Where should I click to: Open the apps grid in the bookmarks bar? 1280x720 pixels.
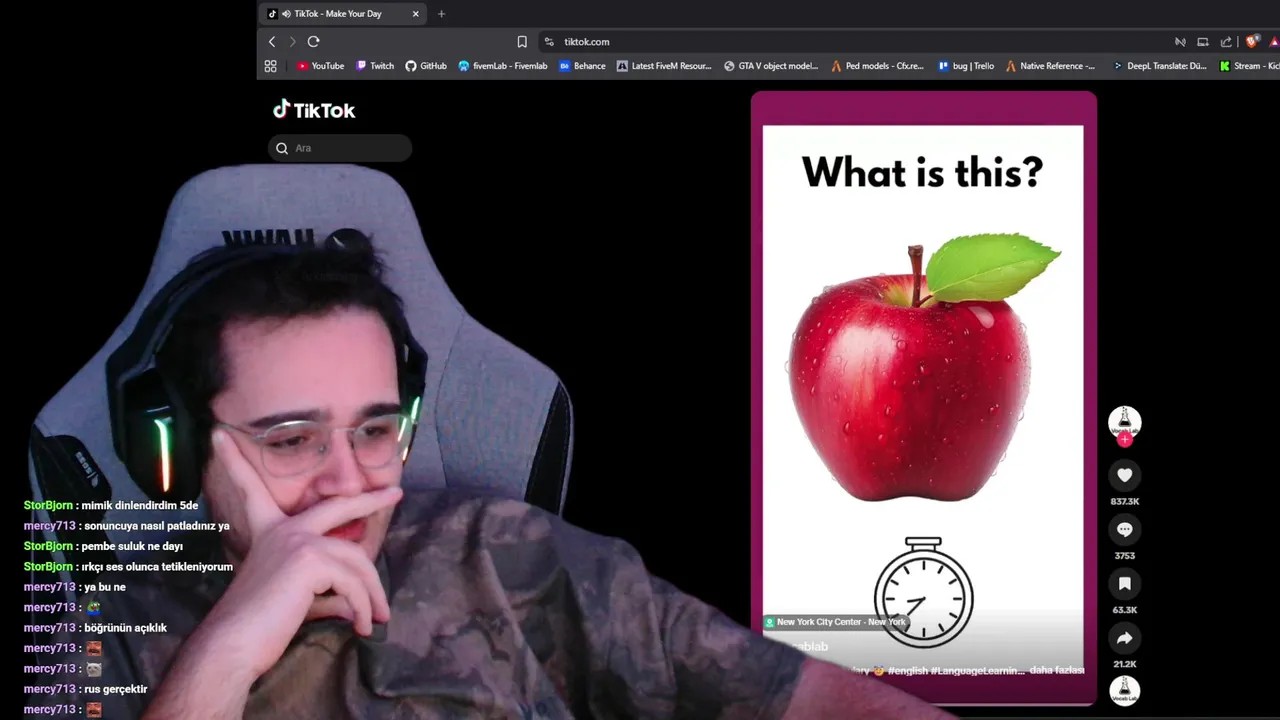(x=270, y=66)
